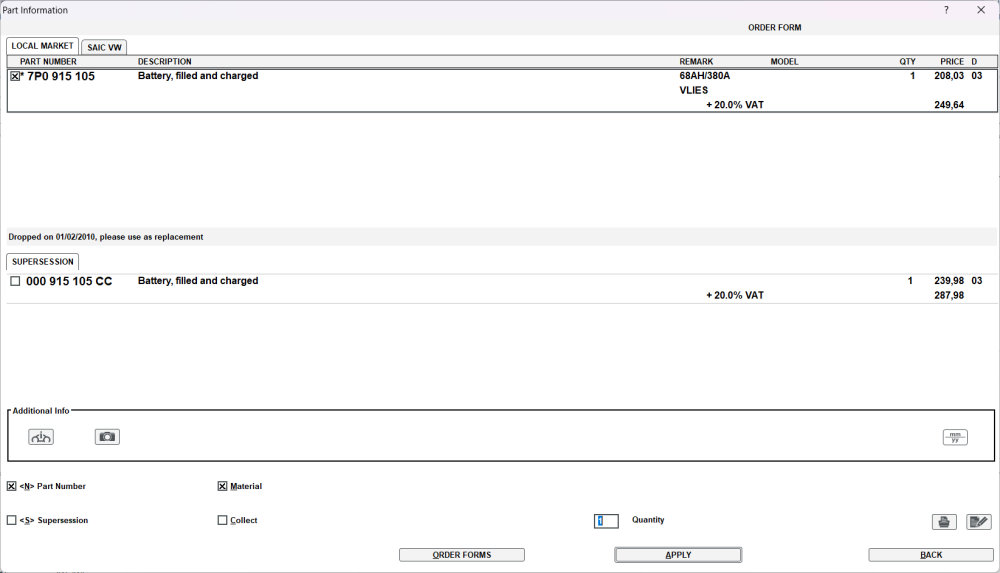Viewport: 1000px width, 573px height.
Task: Click the Quantity input field
Action: tap(606, 521)
